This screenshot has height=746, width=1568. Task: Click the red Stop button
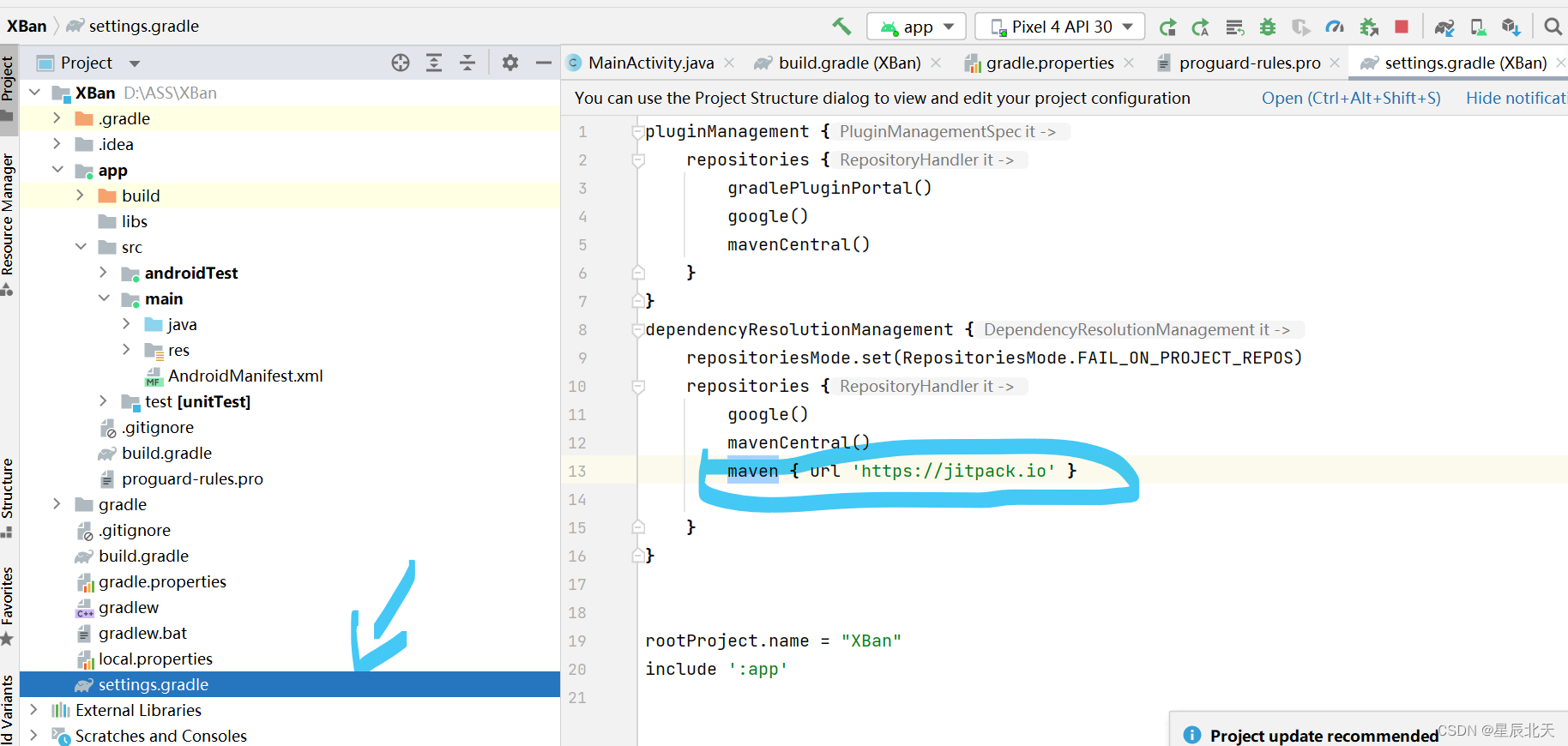[1402, 27]
